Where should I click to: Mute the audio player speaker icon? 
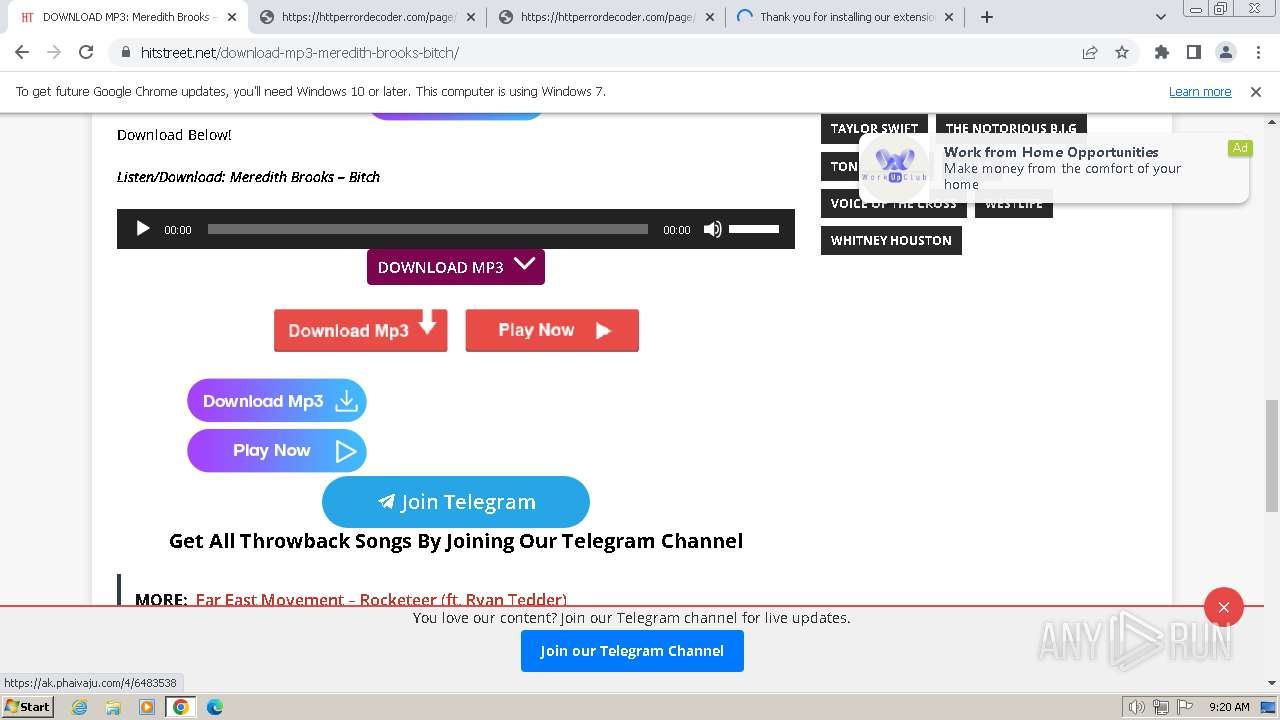pos(712,229)
